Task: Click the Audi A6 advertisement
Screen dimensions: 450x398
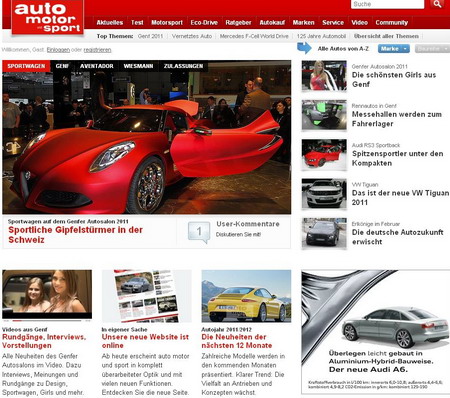Action: point(376,332)
